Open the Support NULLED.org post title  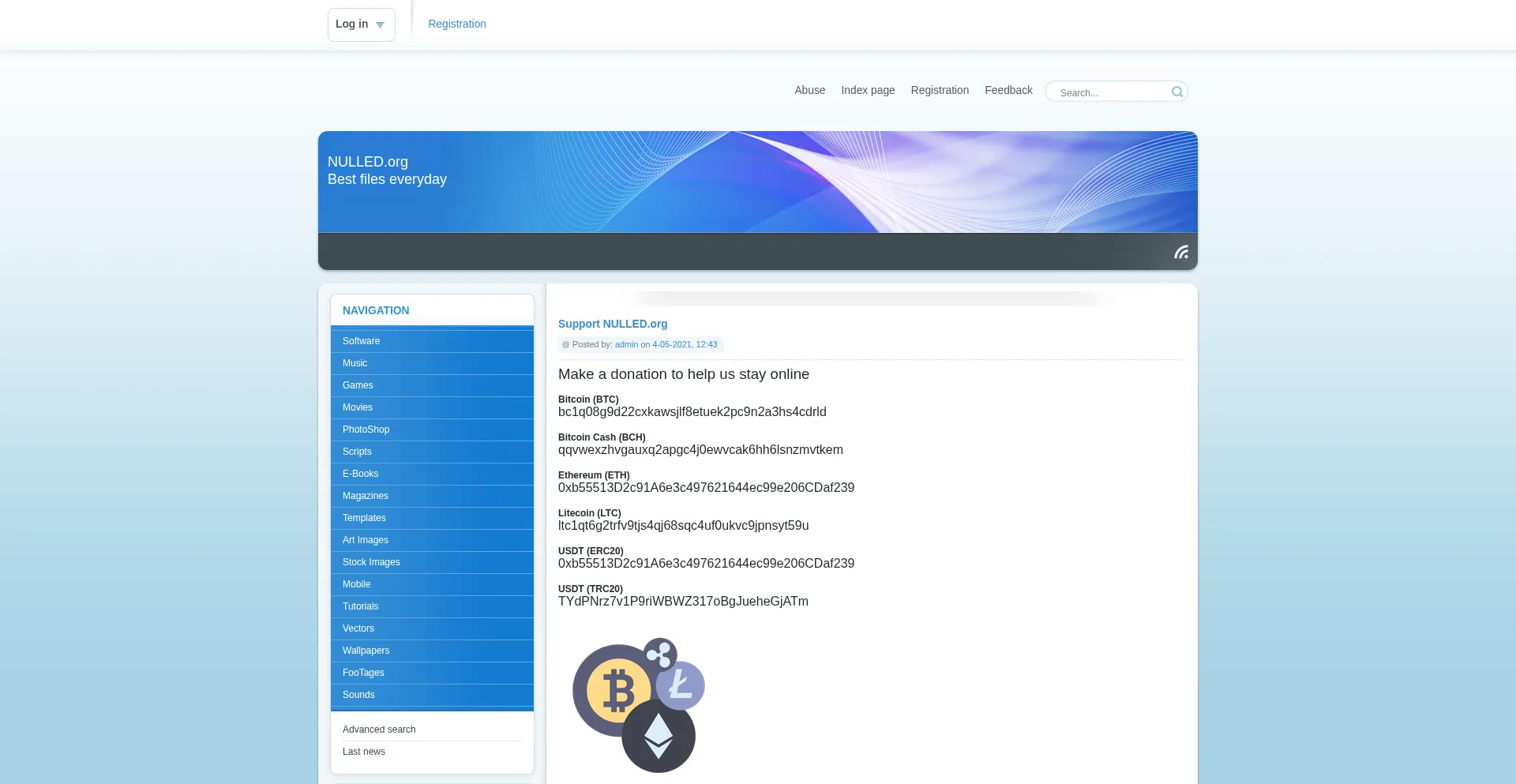pos(613,324)
